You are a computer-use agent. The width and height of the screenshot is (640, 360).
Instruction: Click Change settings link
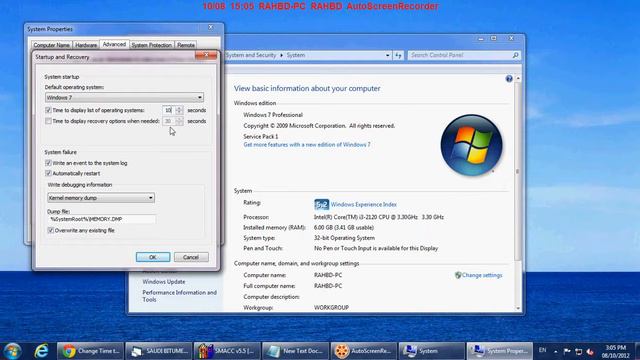(482, 275)
